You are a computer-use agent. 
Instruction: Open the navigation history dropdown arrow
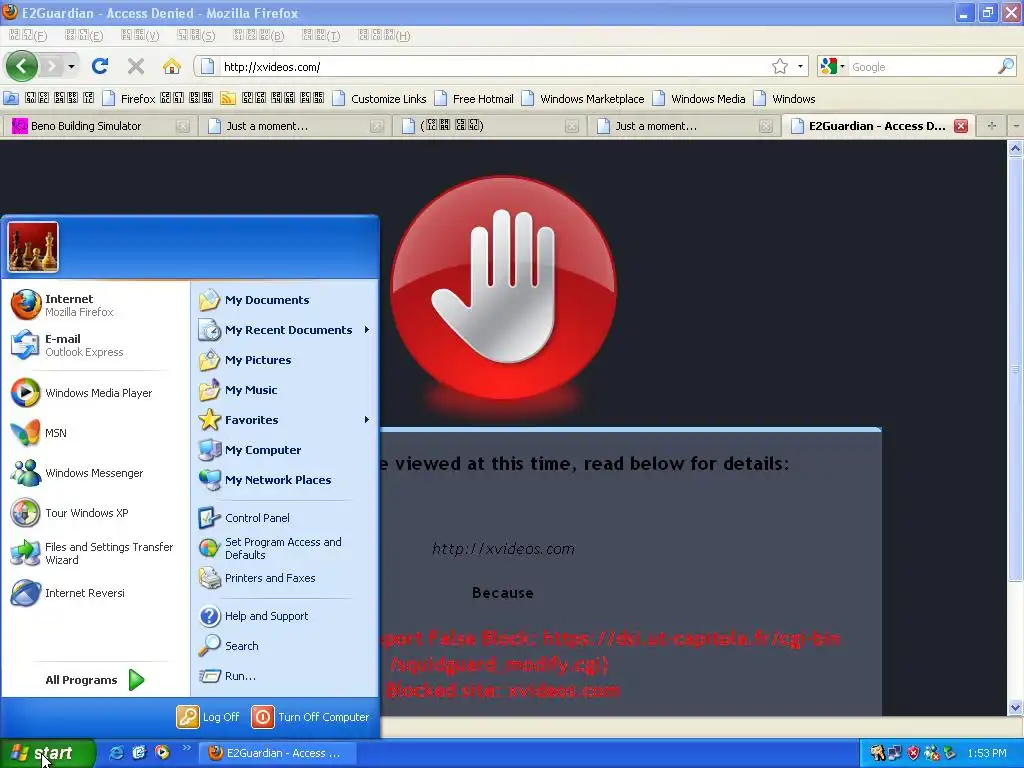(71, 67)
